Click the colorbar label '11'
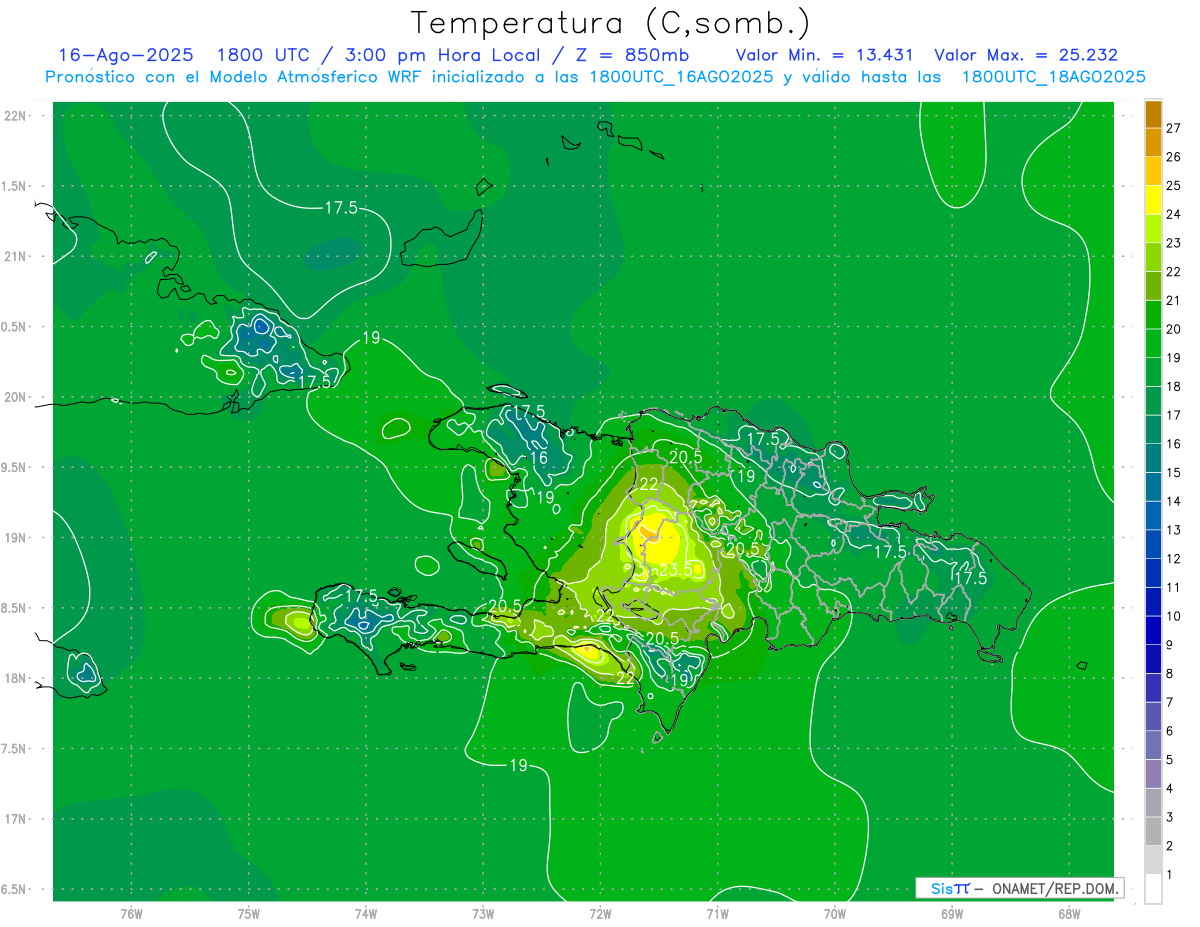The image size is (1200, 927). pyautogui.click(x=1173, y=587)
